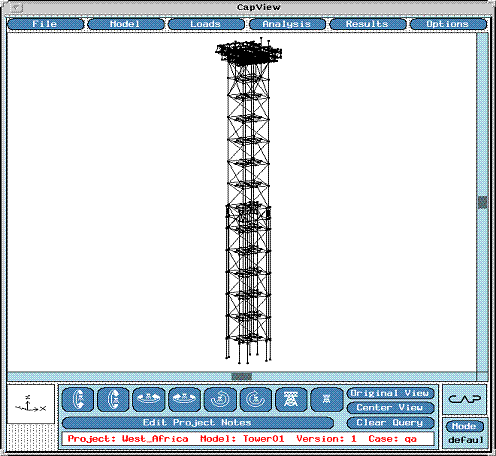Click the large tower zoom-in icon
Image resolution: width=496 pixels, height=456 pixels.
click(x=291, y=399)
